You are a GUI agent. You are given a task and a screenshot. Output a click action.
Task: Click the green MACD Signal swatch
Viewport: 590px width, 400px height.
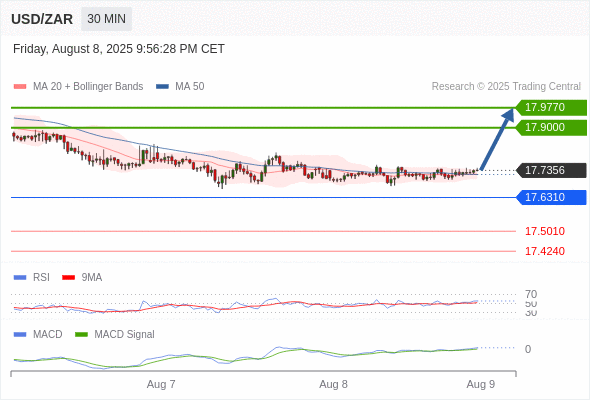point(81,334)
